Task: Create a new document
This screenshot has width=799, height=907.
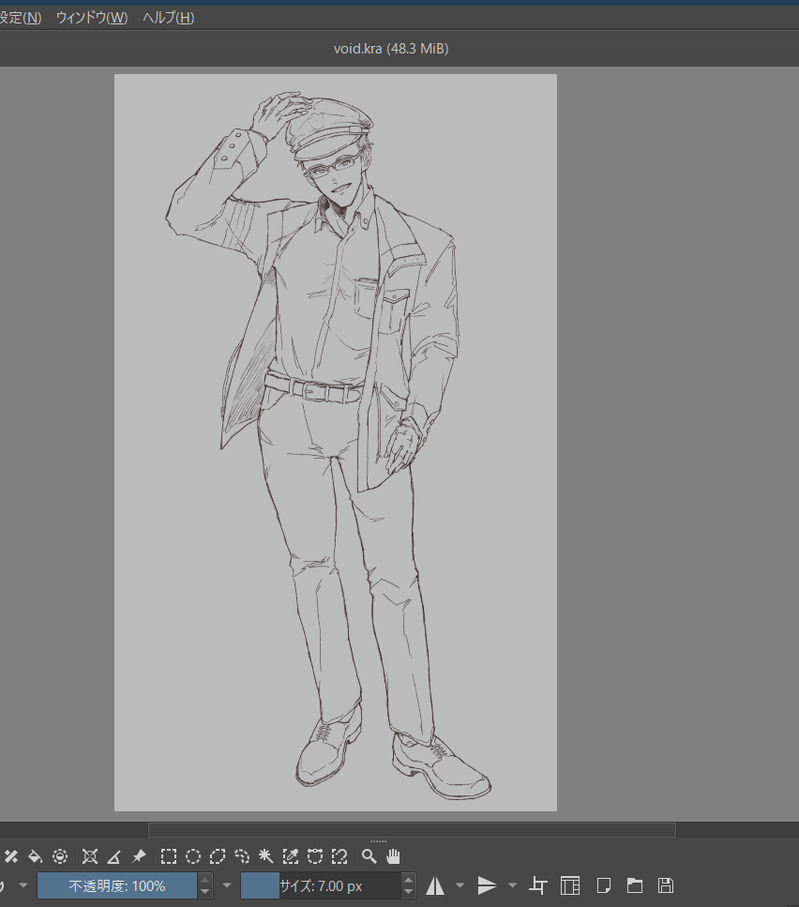Action: click(x=603, y=886)
